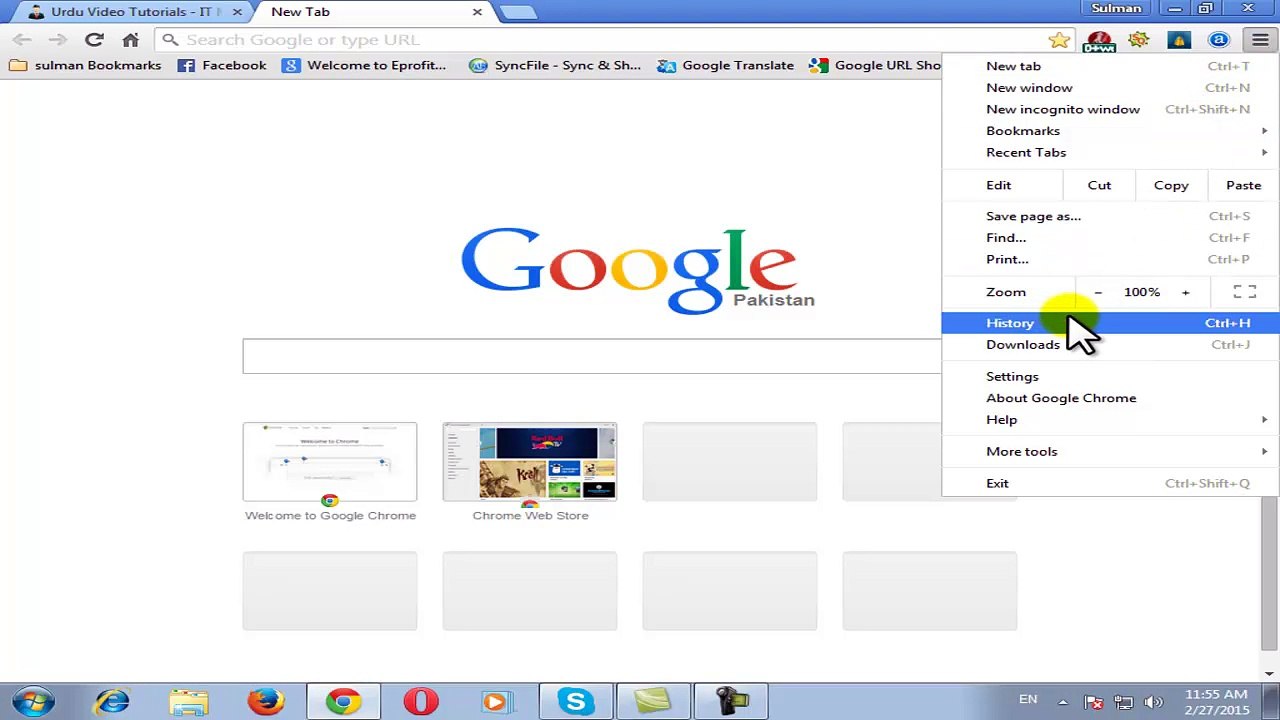Open Windows Explorer from the taskbar
The height and width of the screenshot is (720, 1280).
[188, 702]
